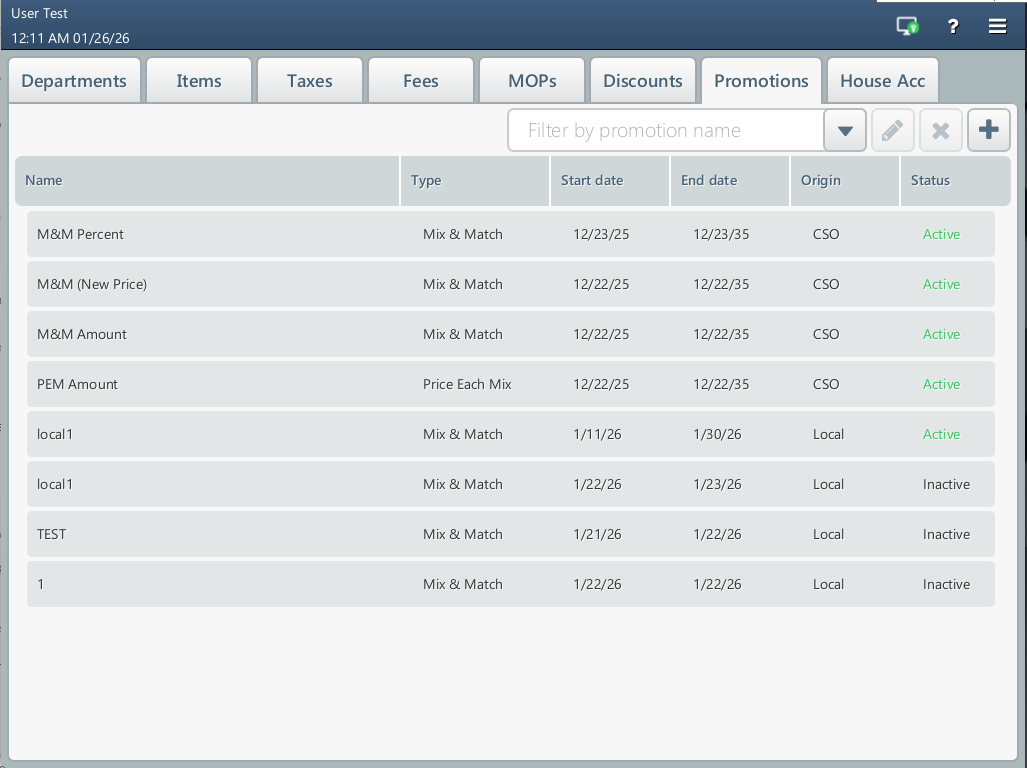Expand the promotion filter dropdown arrow
The image size is (1027, 768).
(x=845, y=131)
